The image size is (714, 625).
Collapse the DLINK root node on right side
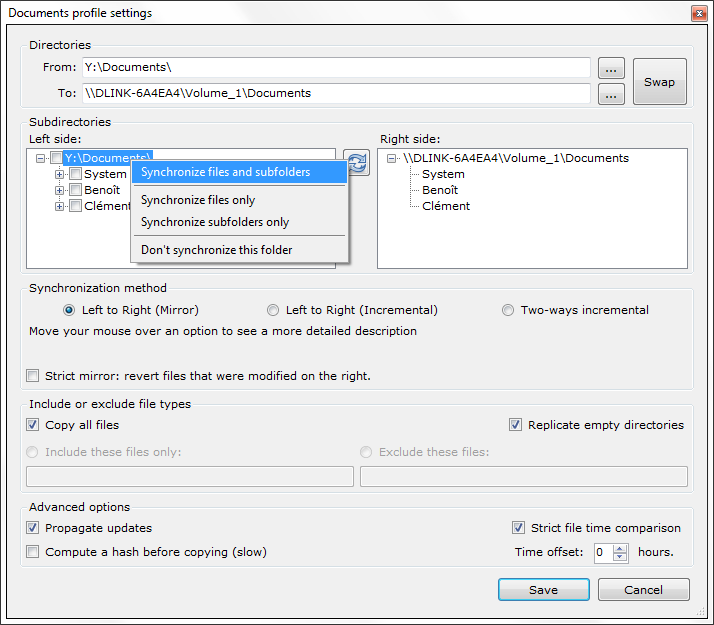click(391, 158)
